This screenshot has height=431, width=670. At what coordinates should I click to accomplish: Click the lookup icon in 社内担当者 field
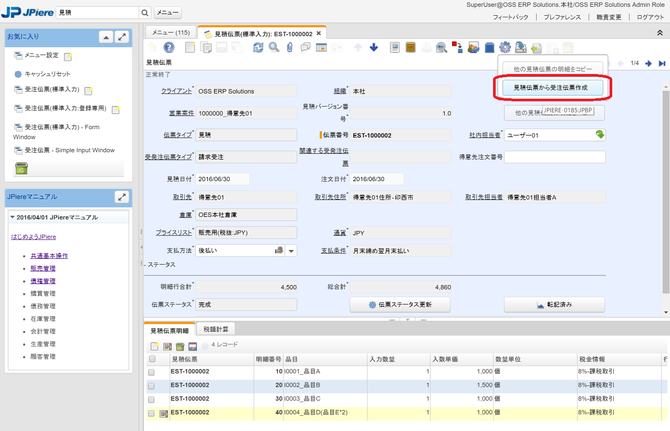coord(600,135)
